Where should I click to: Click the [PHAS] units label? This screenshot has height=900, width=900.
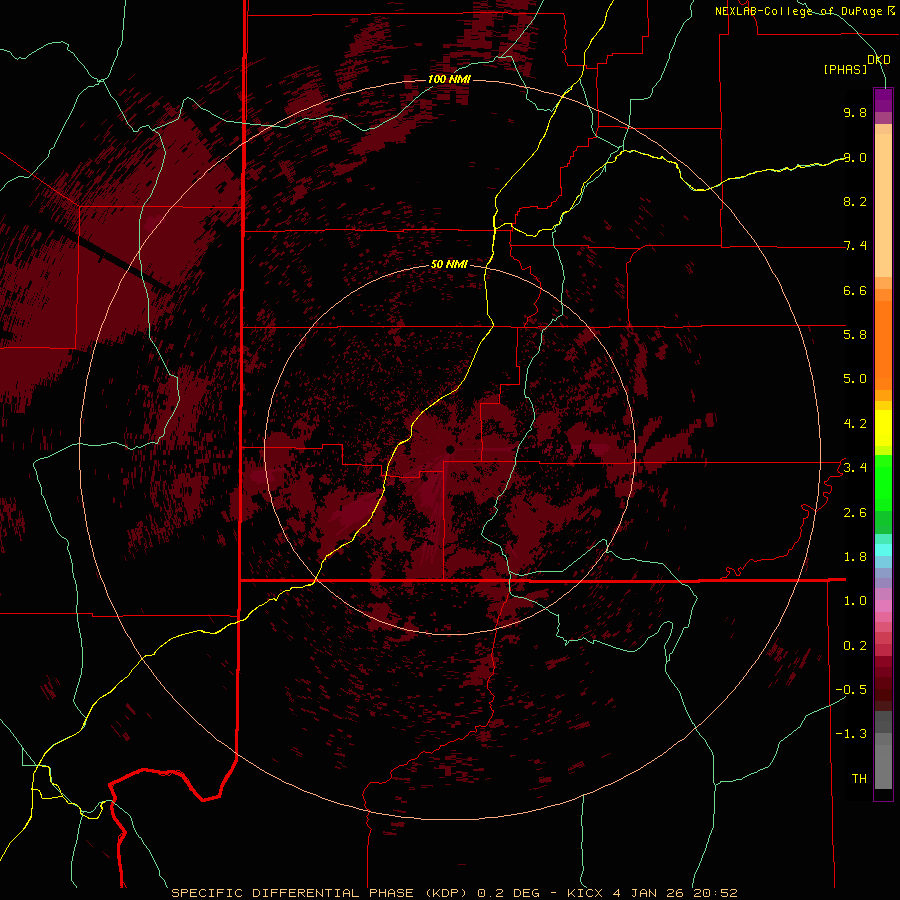tap(845, 69)
